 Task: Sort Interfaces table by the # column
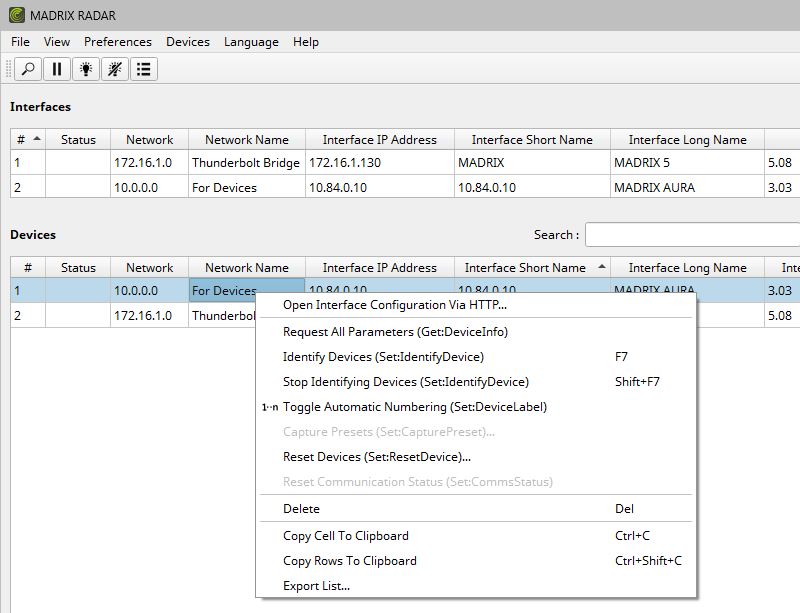click(x=27, y=140)
